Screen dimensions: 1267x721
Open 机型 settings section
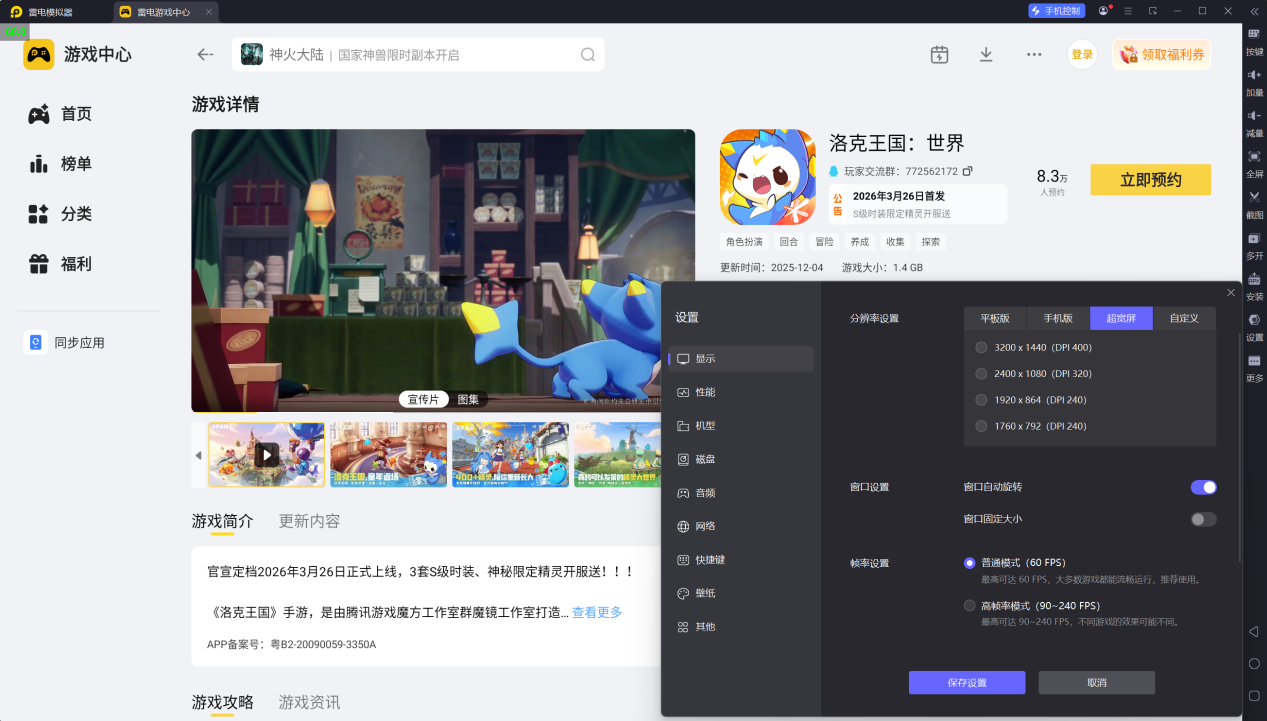pyautogui.click(x=741, y=426)
